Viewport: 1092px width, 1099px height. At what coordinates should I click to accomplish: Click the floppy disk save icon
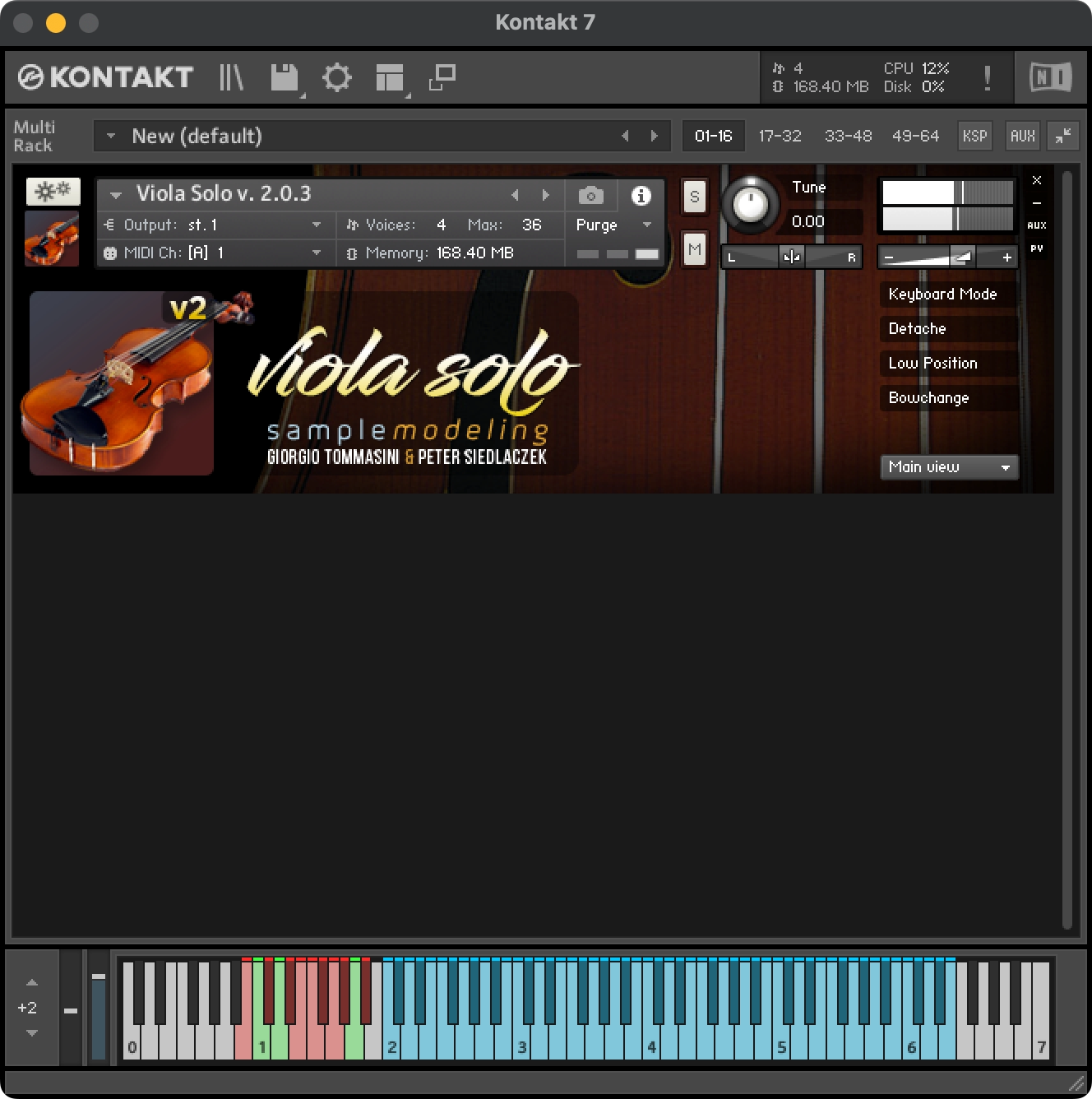pyautogui.click(x=285, y=77)
